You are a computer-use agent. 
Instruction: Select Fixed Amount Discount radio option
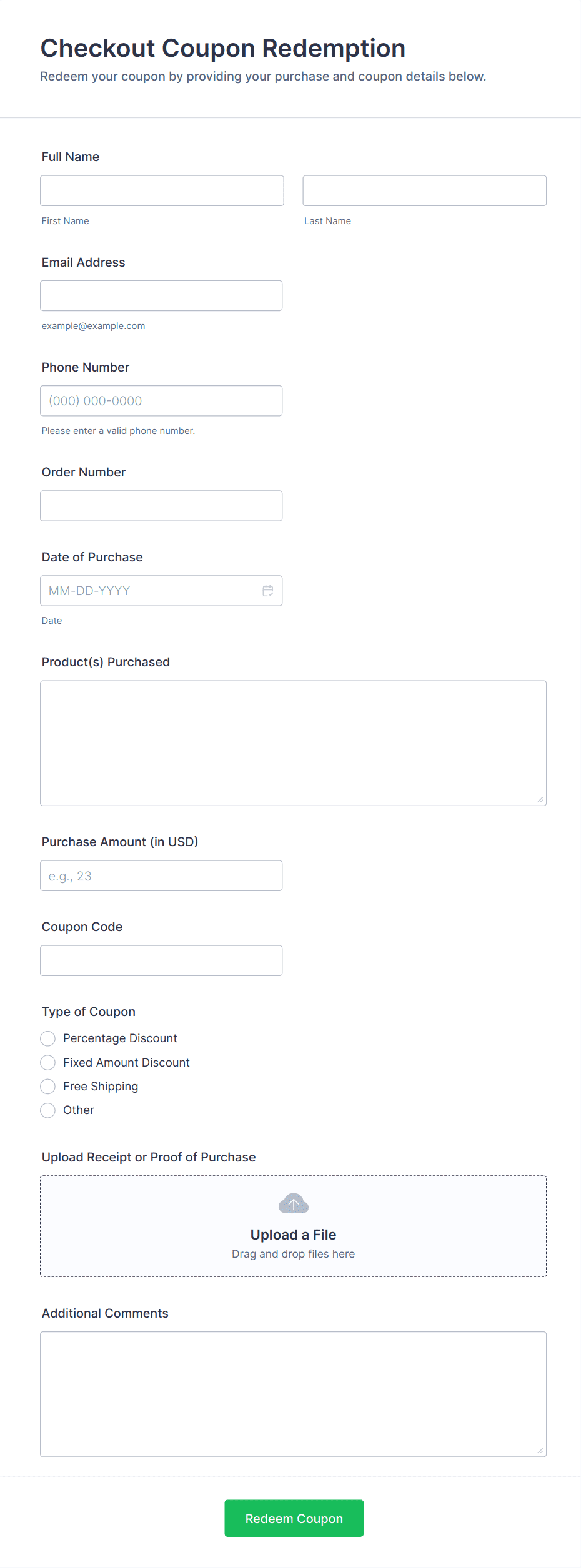(48, 1062)
